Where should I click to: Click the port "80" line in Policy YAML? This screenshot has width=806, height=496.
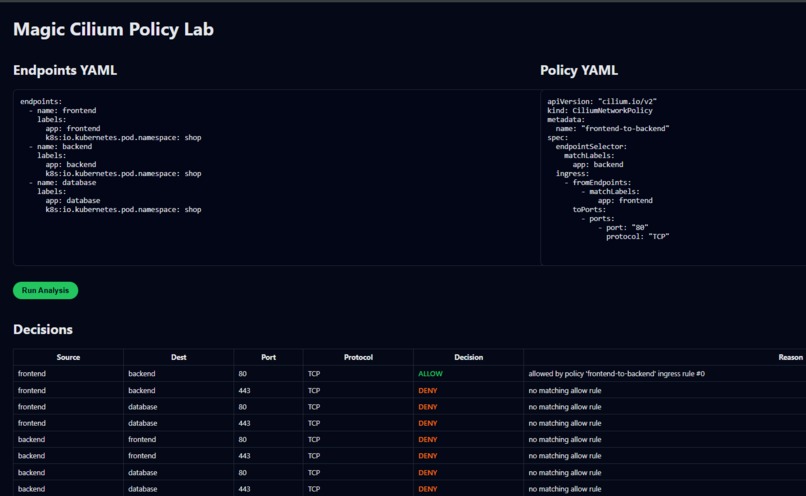[x=623, y=228]
